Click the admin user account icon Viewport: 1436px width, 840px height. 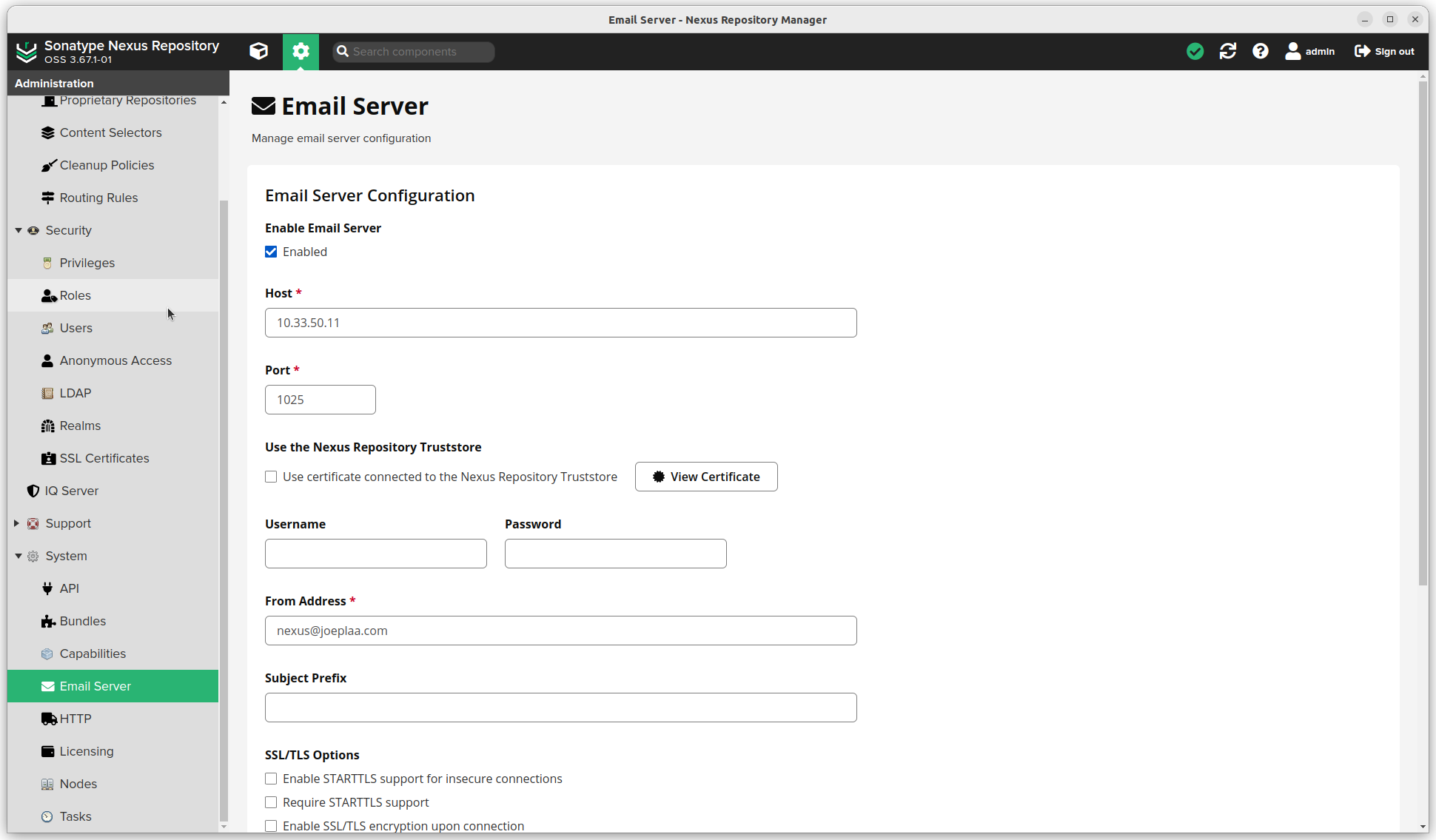pos(1293,51)
